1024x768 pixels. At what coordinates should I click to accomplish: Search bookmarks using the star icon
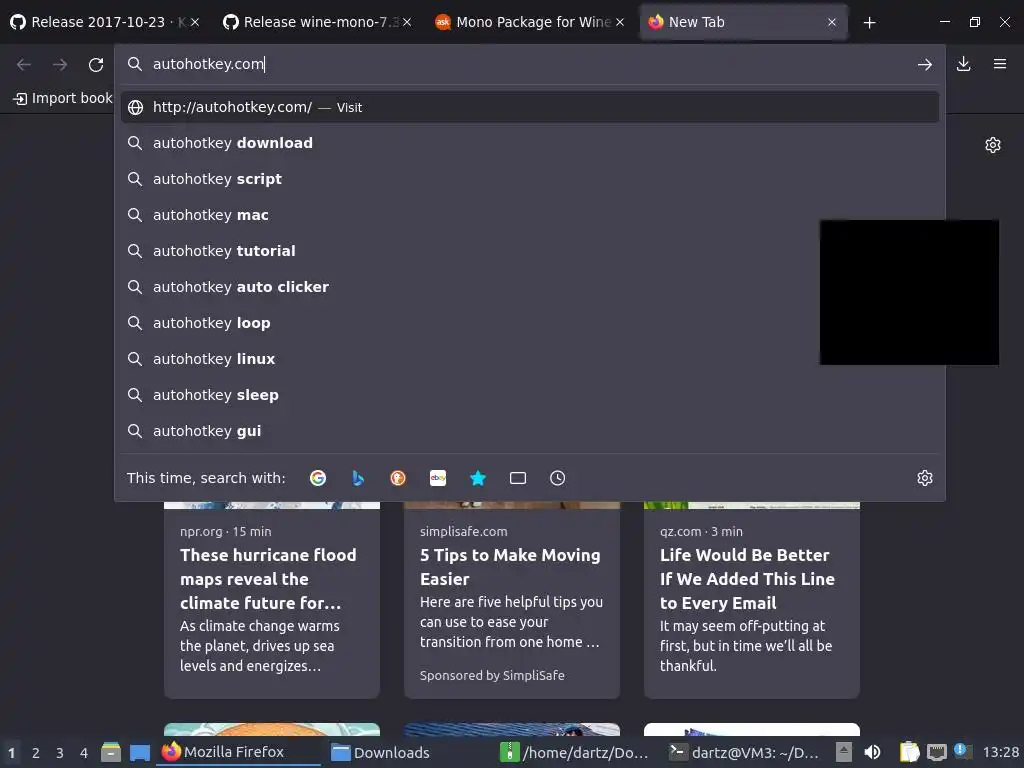pos(478,478)
